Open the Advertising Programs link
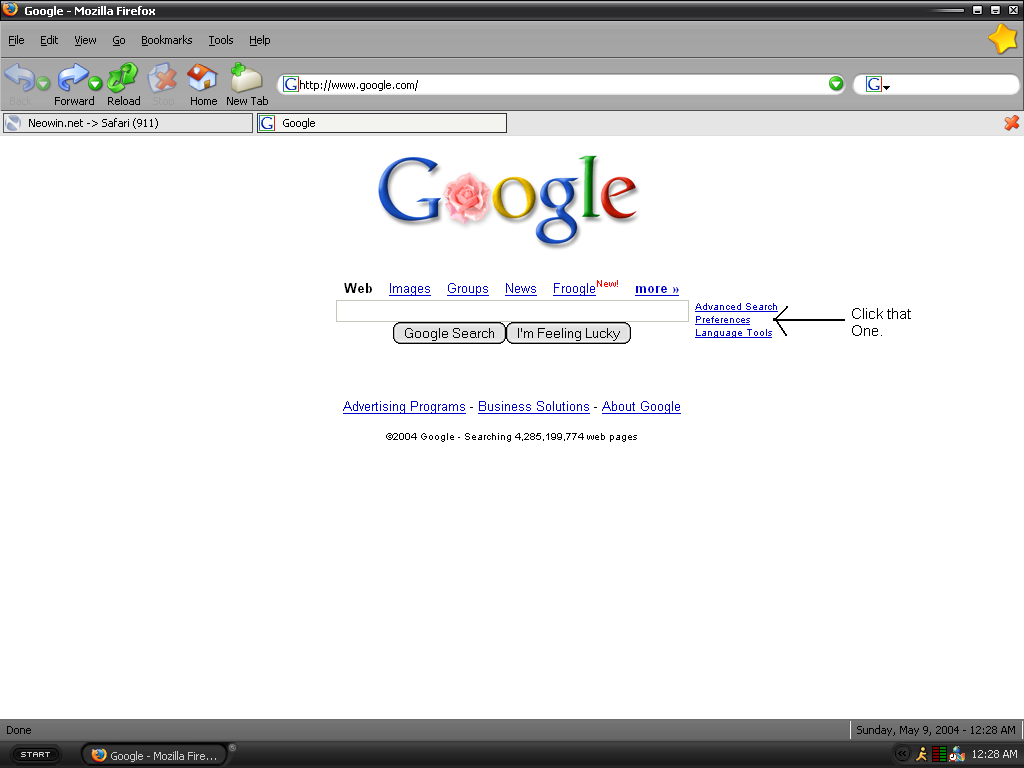This screenshot has width=1024, height=768. pyautogui.click(x=404, y=406)
